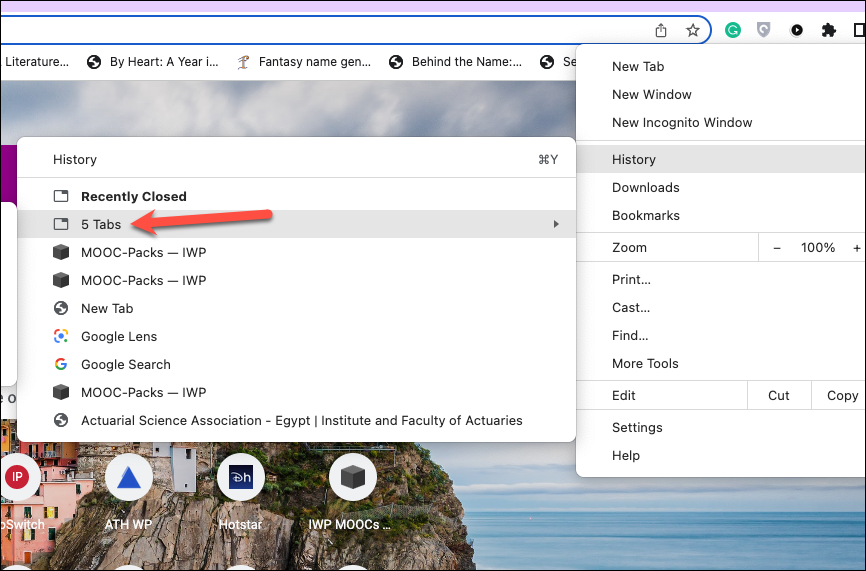Viewport: 866px width, 571px height.
Task: Click the window icon beside 5 Tabs
Action: [61, 224]
